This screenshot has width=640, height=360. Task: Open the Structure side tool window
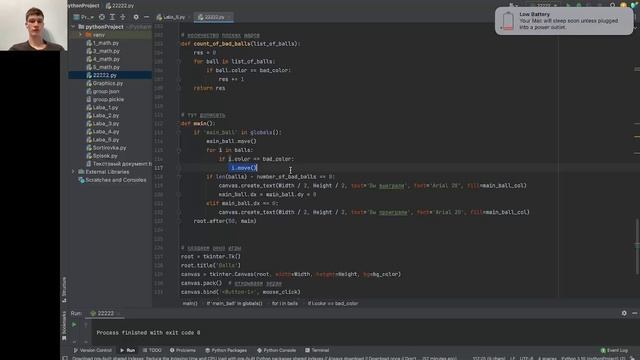64,289
